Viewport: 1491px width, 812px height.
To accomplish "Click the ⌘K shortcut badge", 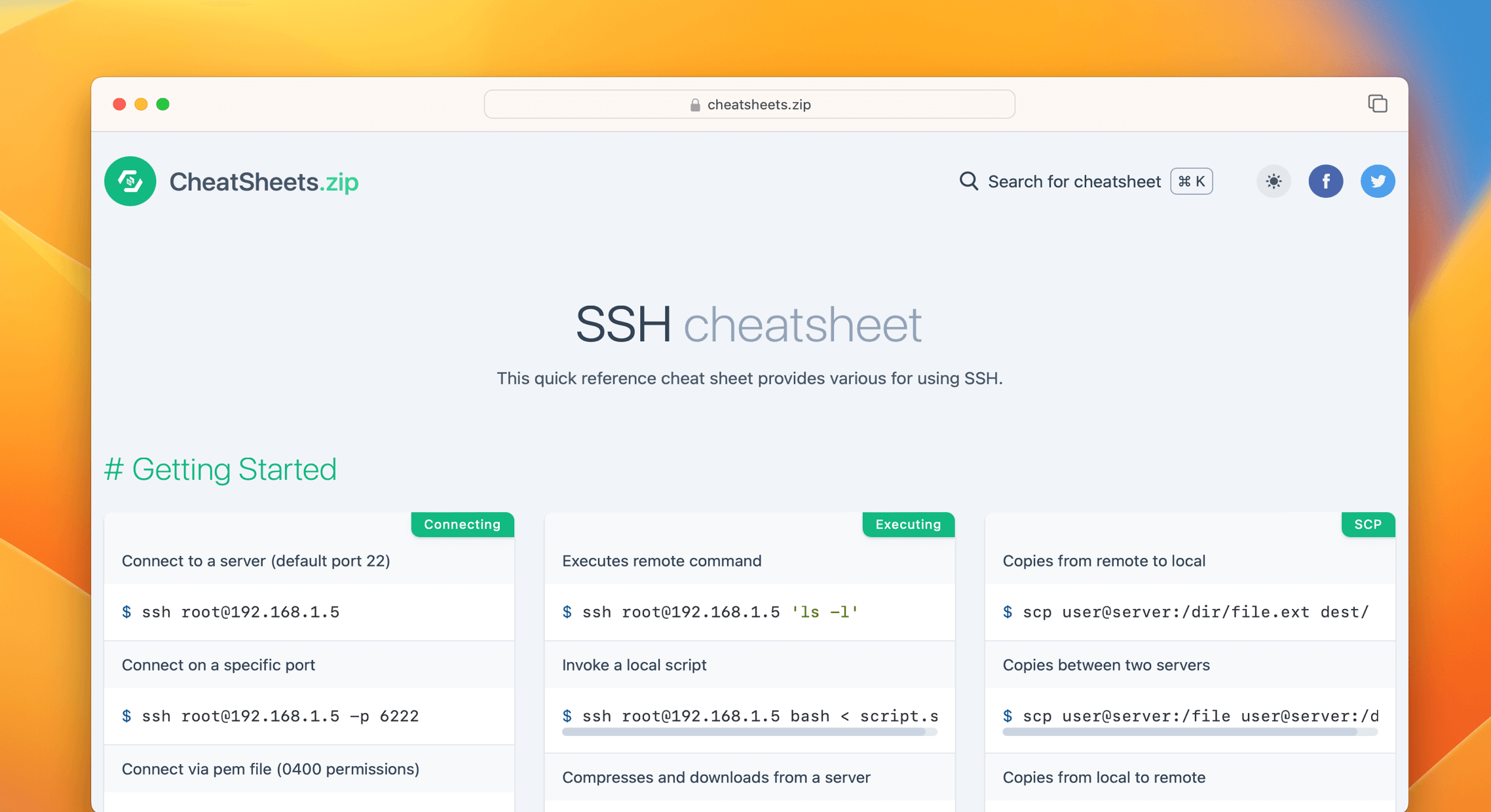I will click(1191, 181).
